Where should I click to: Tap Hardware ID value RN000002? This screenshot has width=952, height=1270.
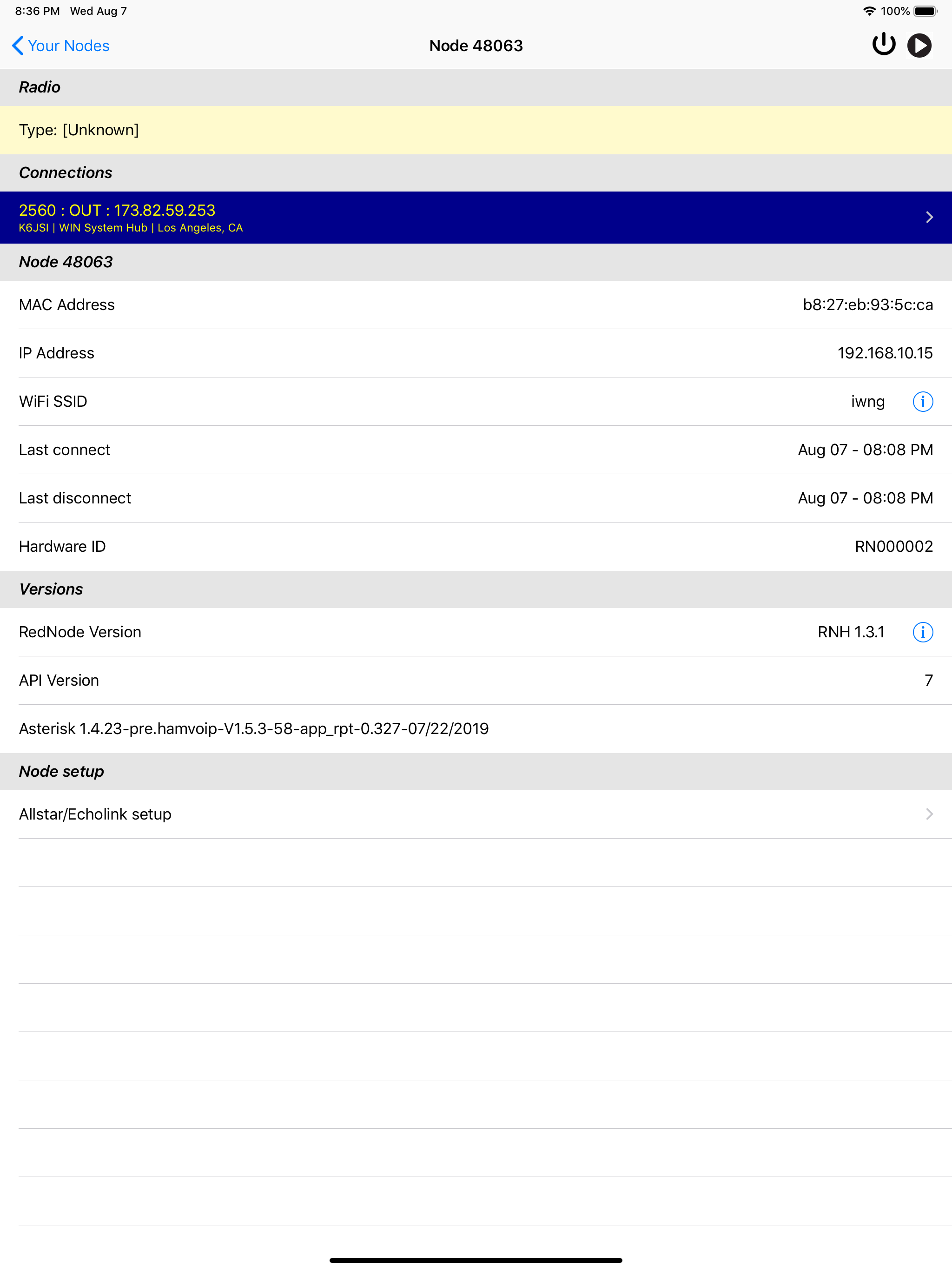coord(893,546)
